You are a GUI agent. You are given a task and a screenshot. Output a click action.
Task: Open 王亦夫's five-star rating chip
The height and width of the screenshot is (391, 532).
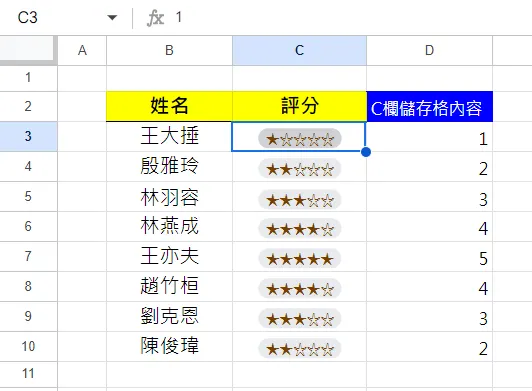(x=300, y=259)
